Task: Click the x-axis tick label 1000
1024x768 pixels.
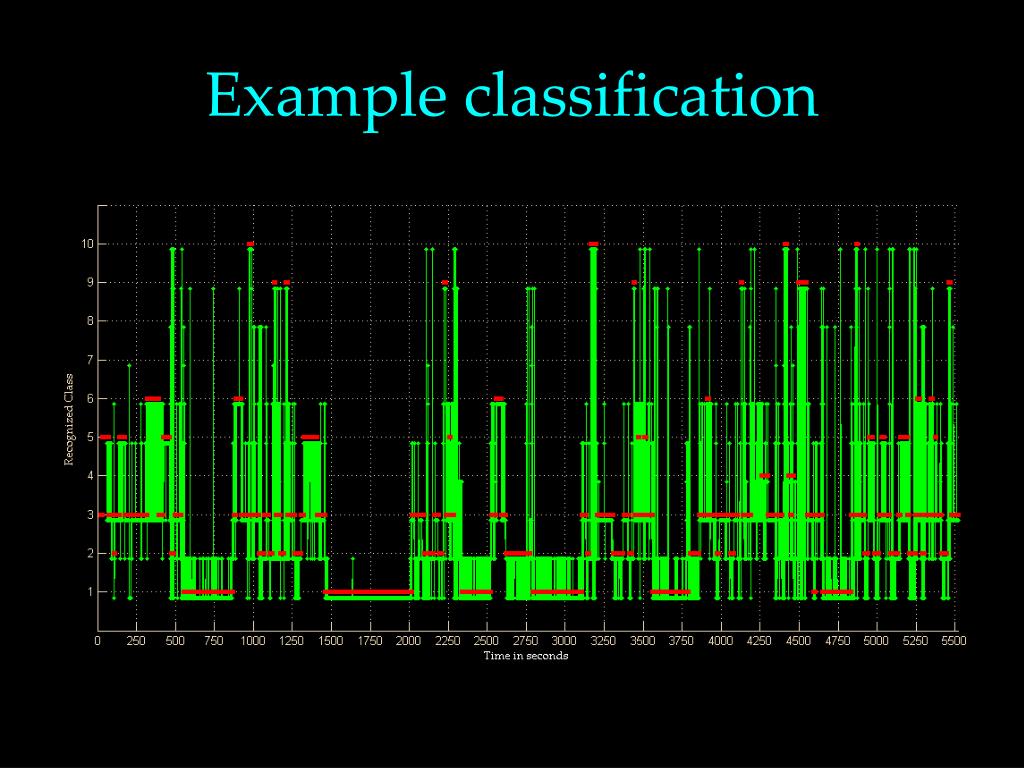Action: [x=253, y=641]
